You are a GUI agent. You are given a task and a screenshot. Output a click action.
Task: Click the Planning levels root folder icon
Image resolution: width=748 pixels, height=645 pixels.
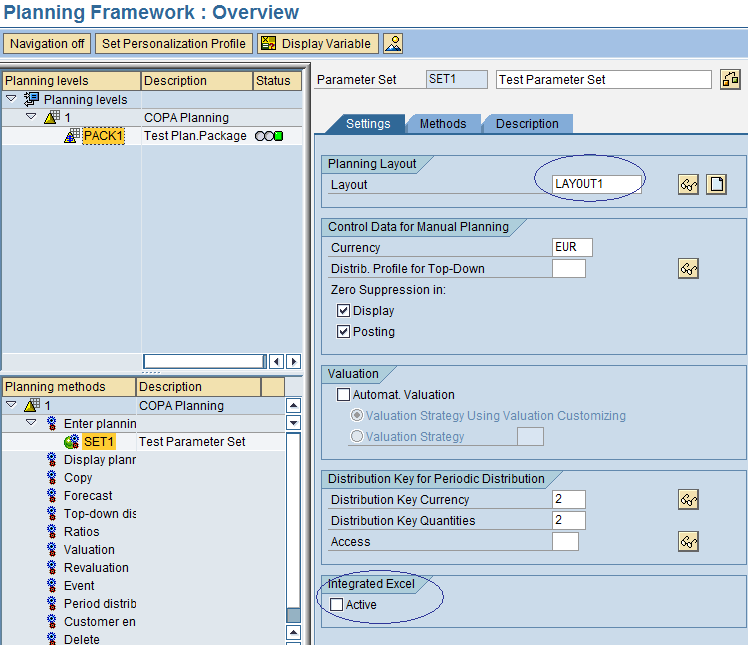[31, 99]
